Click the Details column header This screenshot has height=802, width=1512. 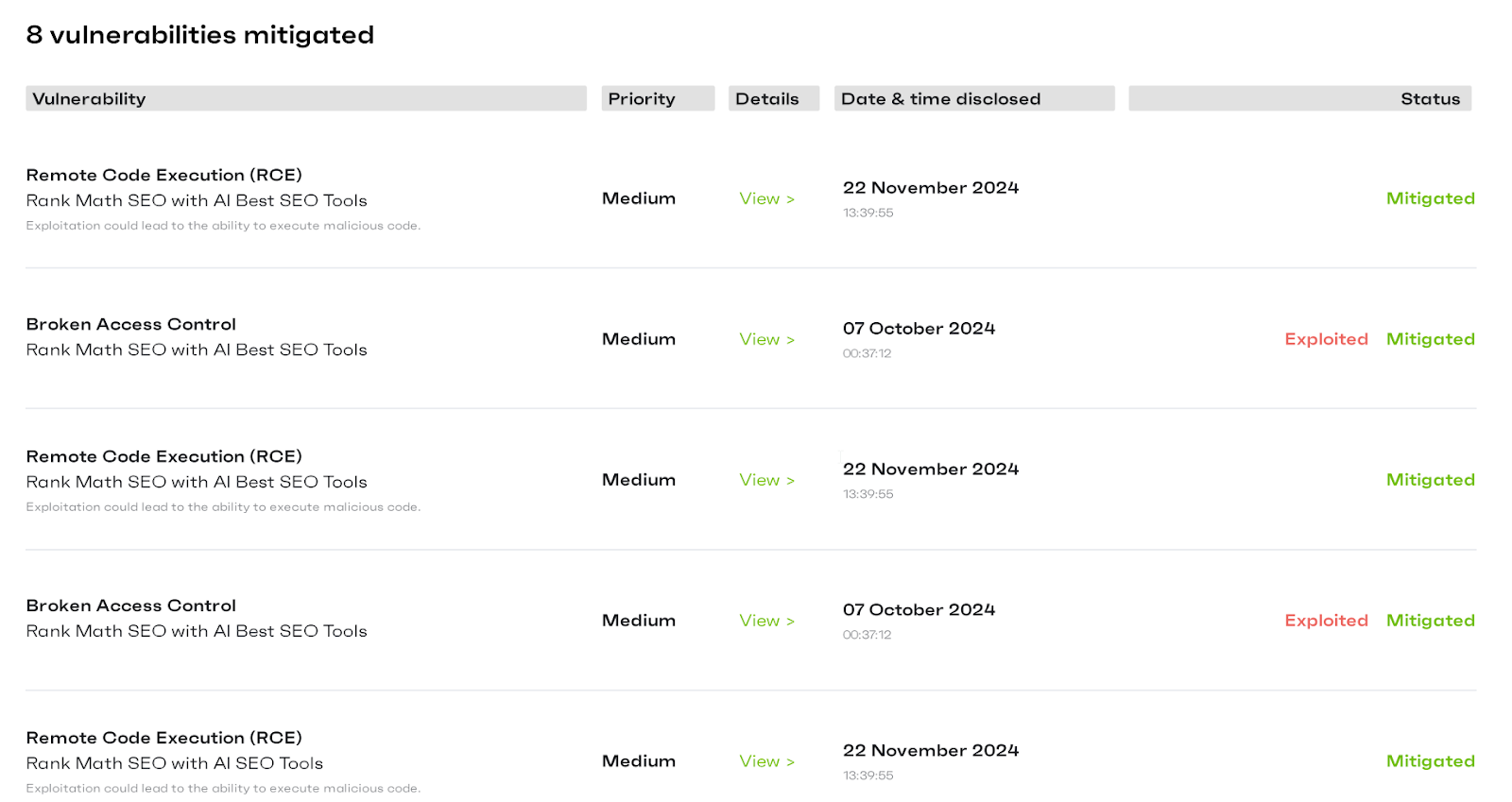click(x=767, y=99)
